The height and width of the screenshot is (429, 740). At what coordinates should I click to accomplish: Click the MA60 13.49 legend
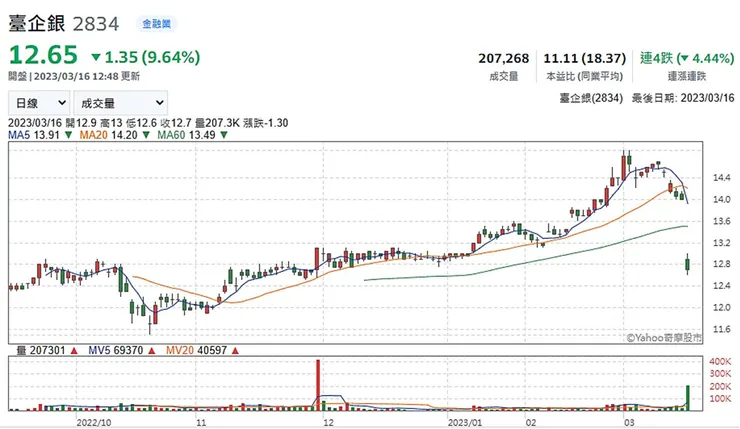point(186,135)
